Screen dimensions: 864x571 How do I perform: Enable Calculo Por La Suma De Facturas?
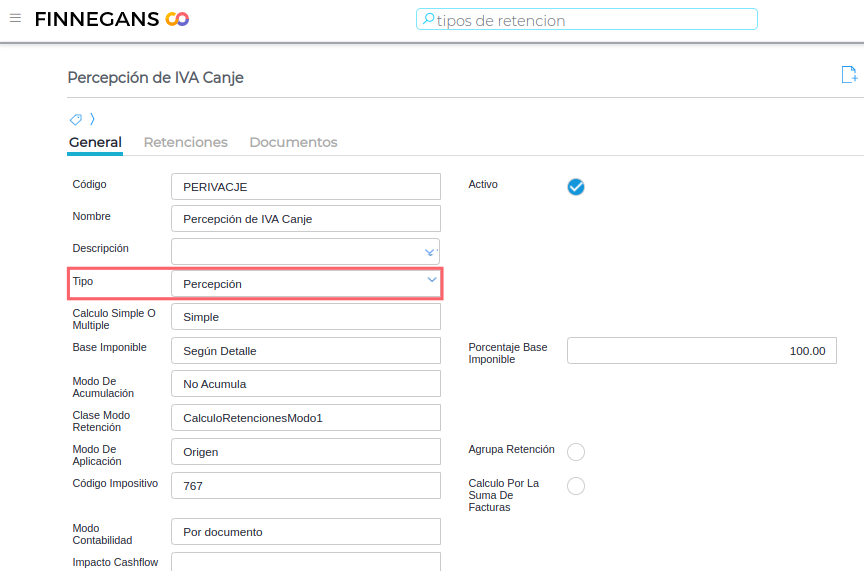click(x=576, y=486)
